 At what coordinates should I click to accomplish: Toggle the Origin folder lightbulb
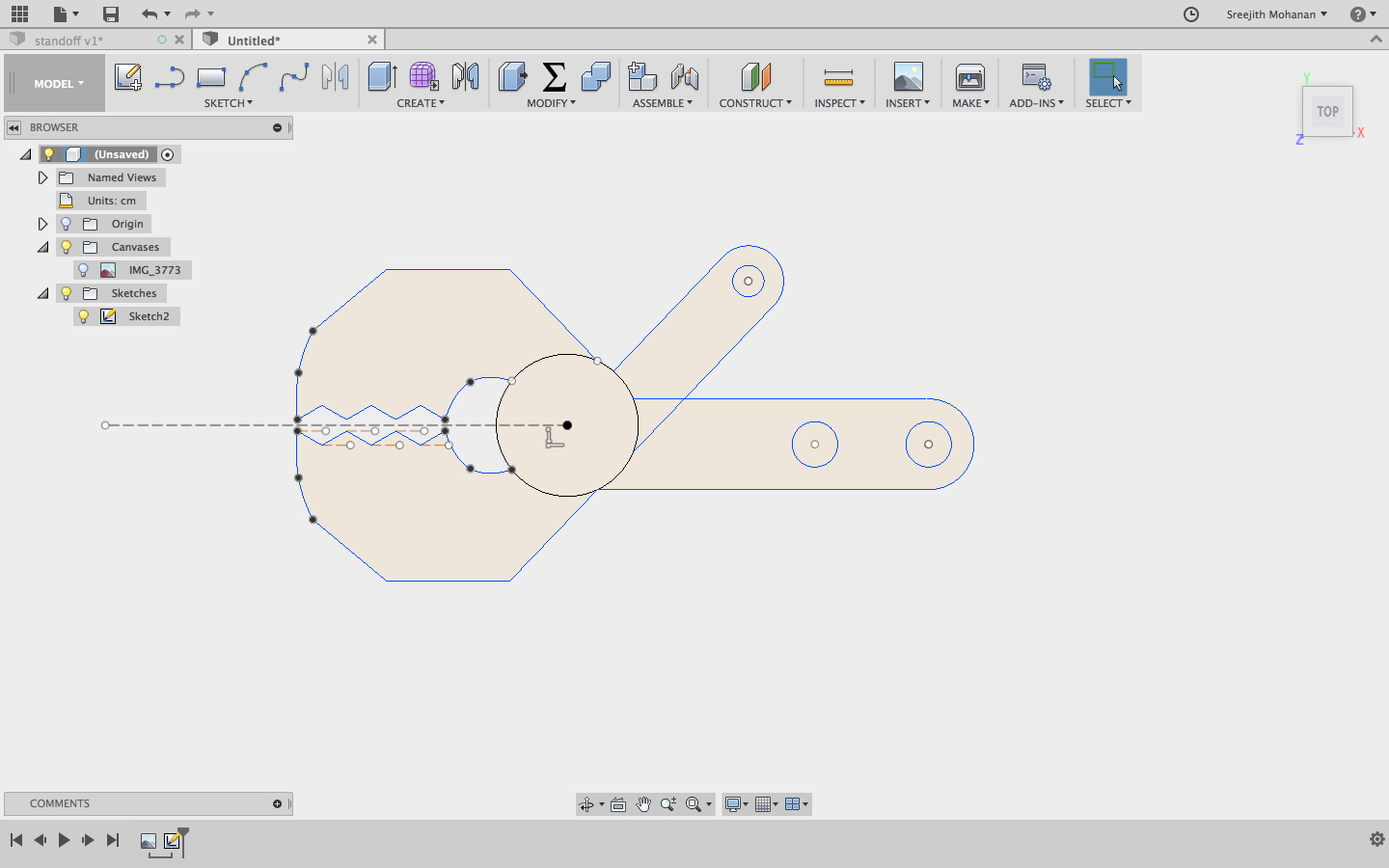click(67, 224)
